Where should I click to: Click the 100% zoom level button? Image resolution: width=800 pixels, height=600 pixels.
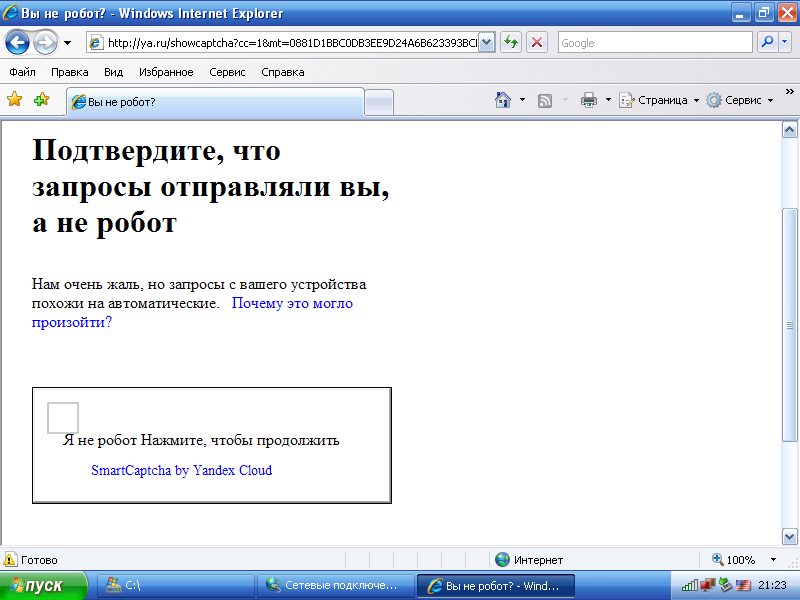(734, 560)
